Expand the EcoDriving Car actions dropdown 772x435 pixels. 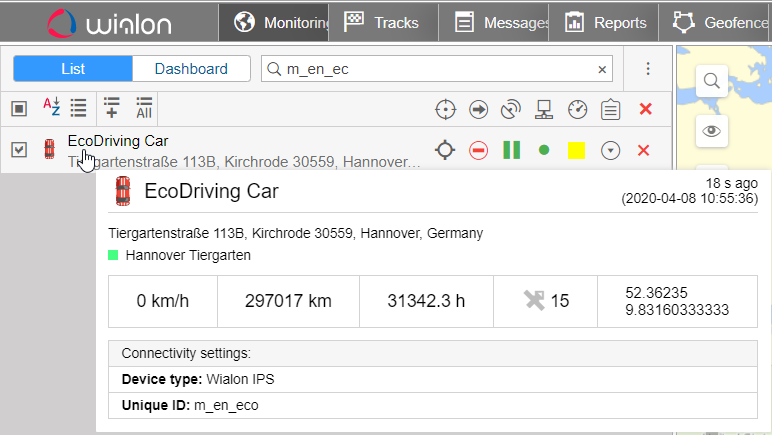click(x=610, y=150)
